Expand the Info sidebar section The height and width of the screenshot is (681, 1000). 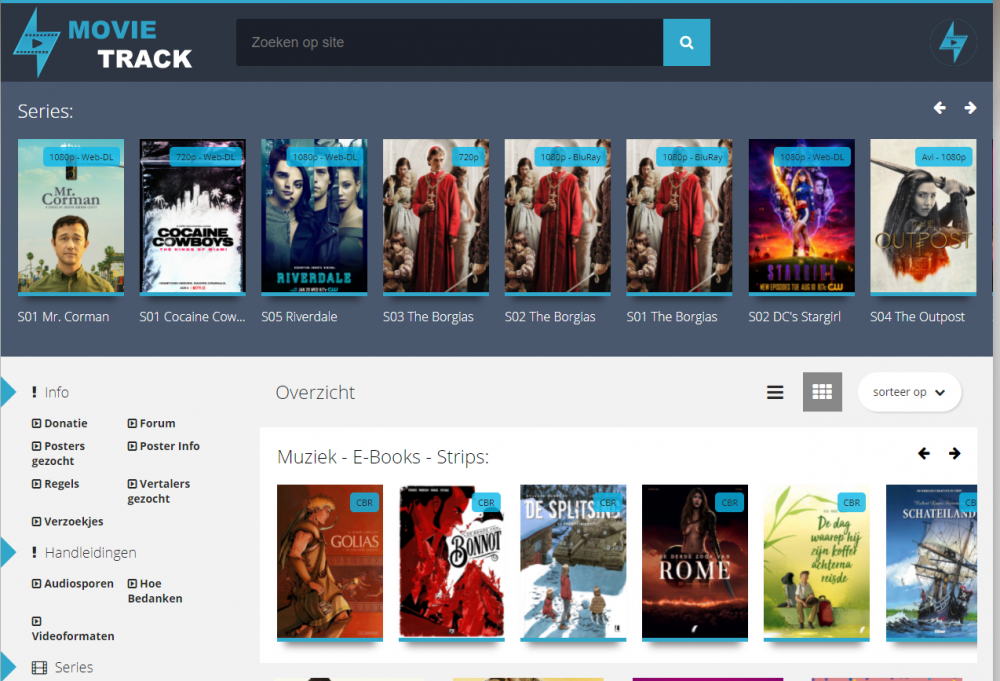tap(56, 392)
